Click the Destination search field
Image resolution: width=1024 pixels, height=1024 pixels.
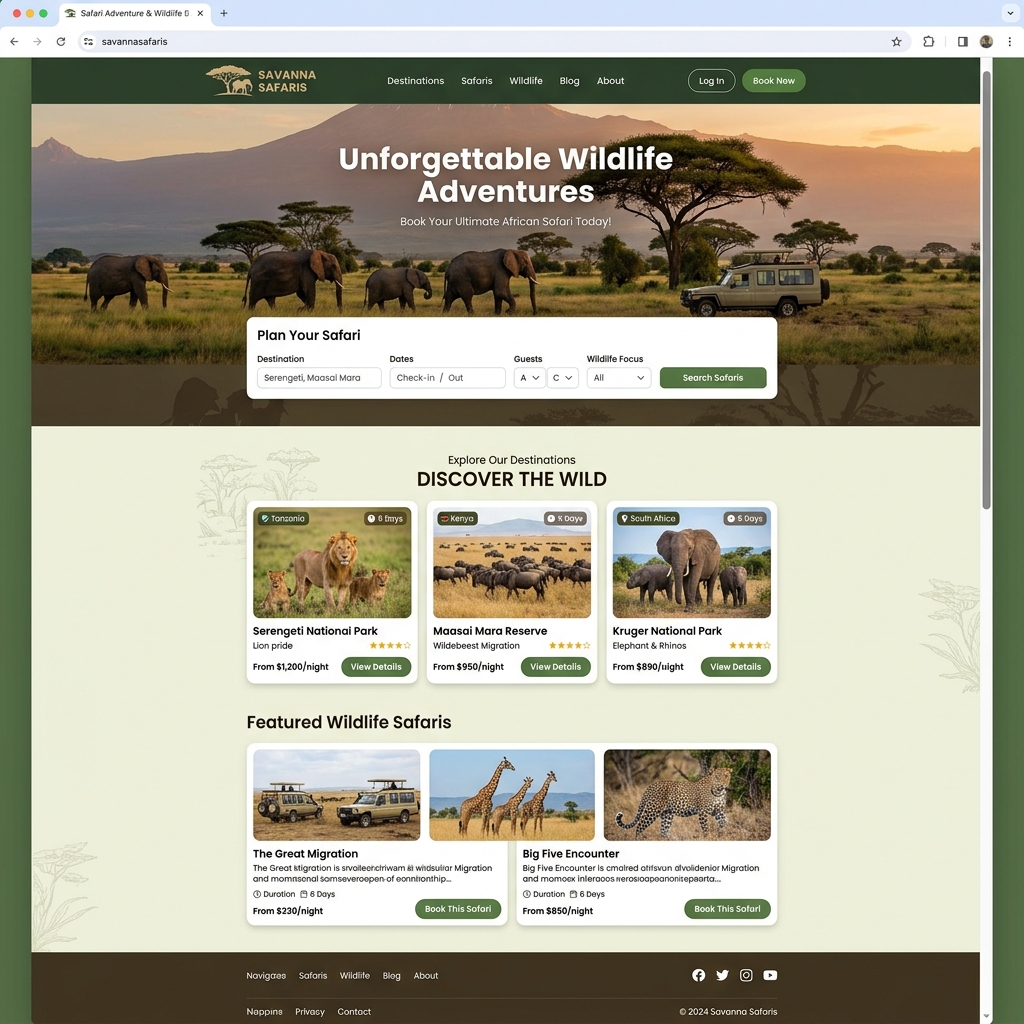point(318,377)
